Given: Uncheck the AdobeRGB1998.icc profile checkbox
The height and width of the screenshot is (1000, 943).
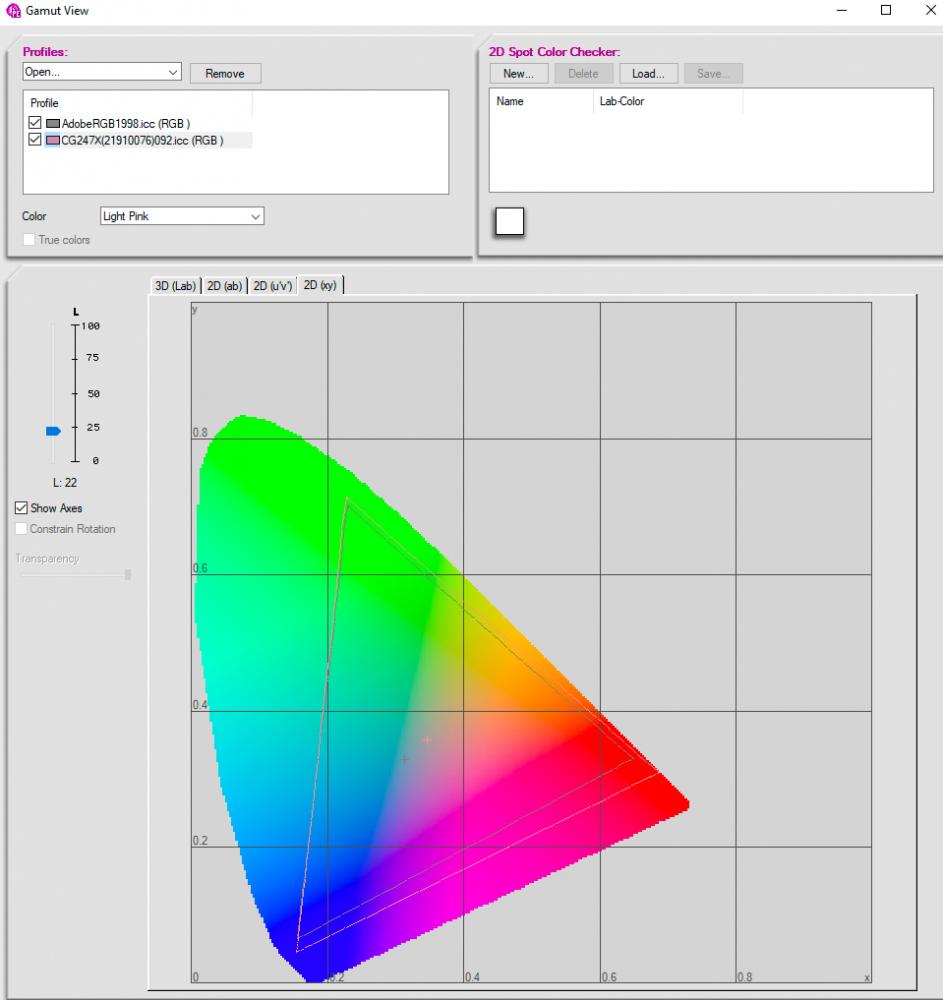Looking at the screenshot, I should click(x=35, y=122).
